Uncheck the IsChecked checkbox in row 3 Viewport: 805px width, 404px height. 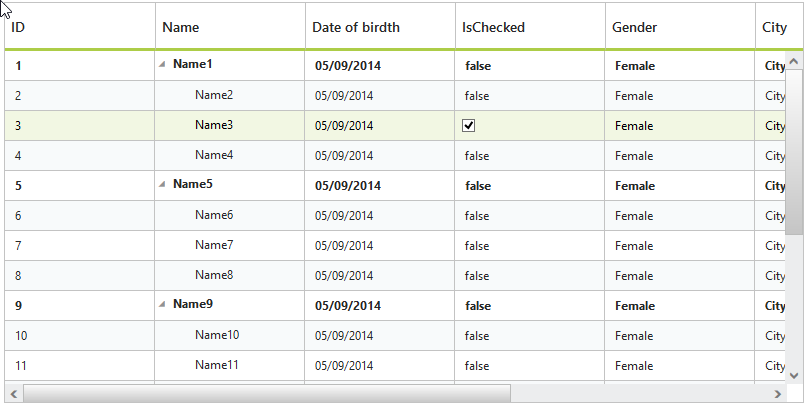469,126
